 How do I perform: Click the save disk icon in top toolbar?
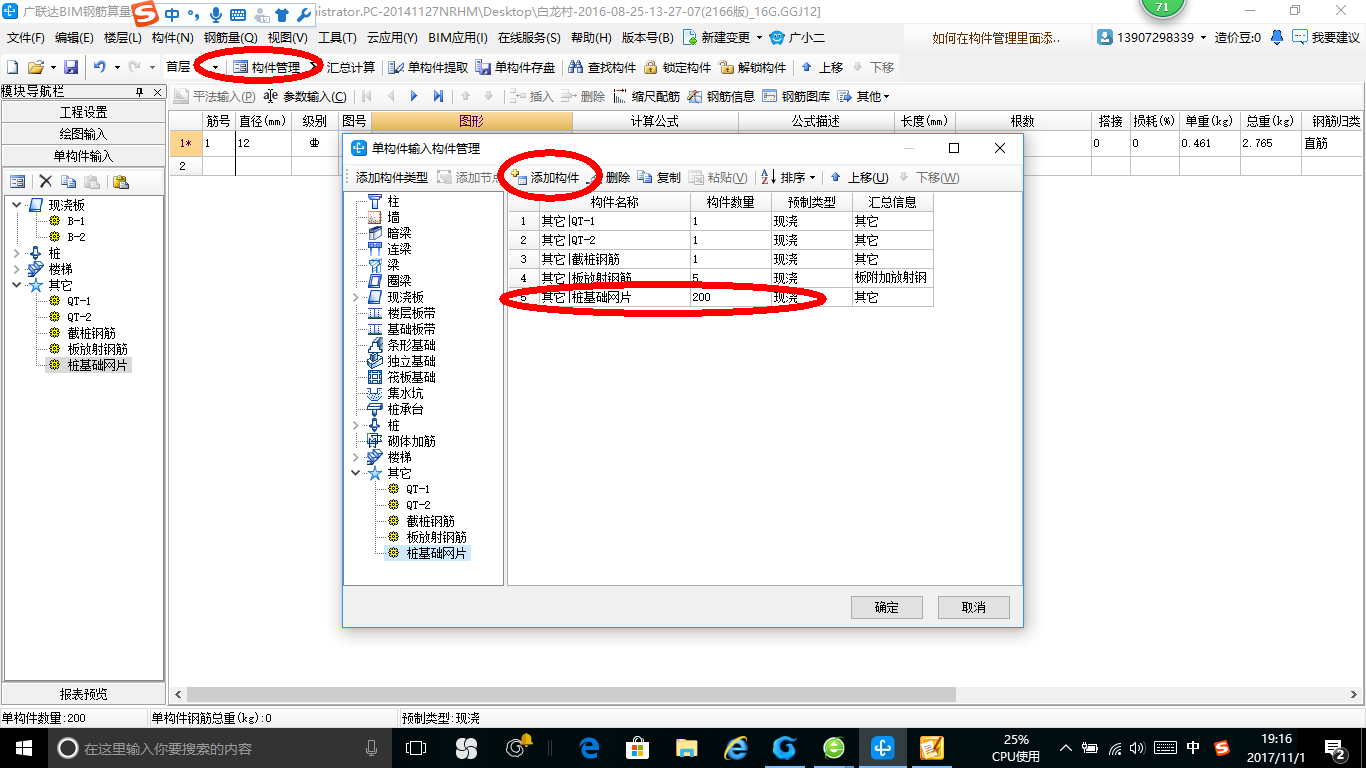[71, 67]
